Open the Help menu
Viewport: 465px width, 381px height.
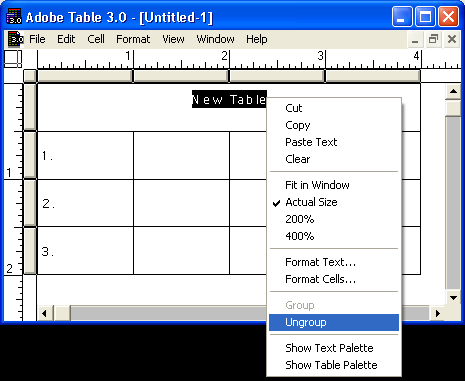tap(257, 39)
